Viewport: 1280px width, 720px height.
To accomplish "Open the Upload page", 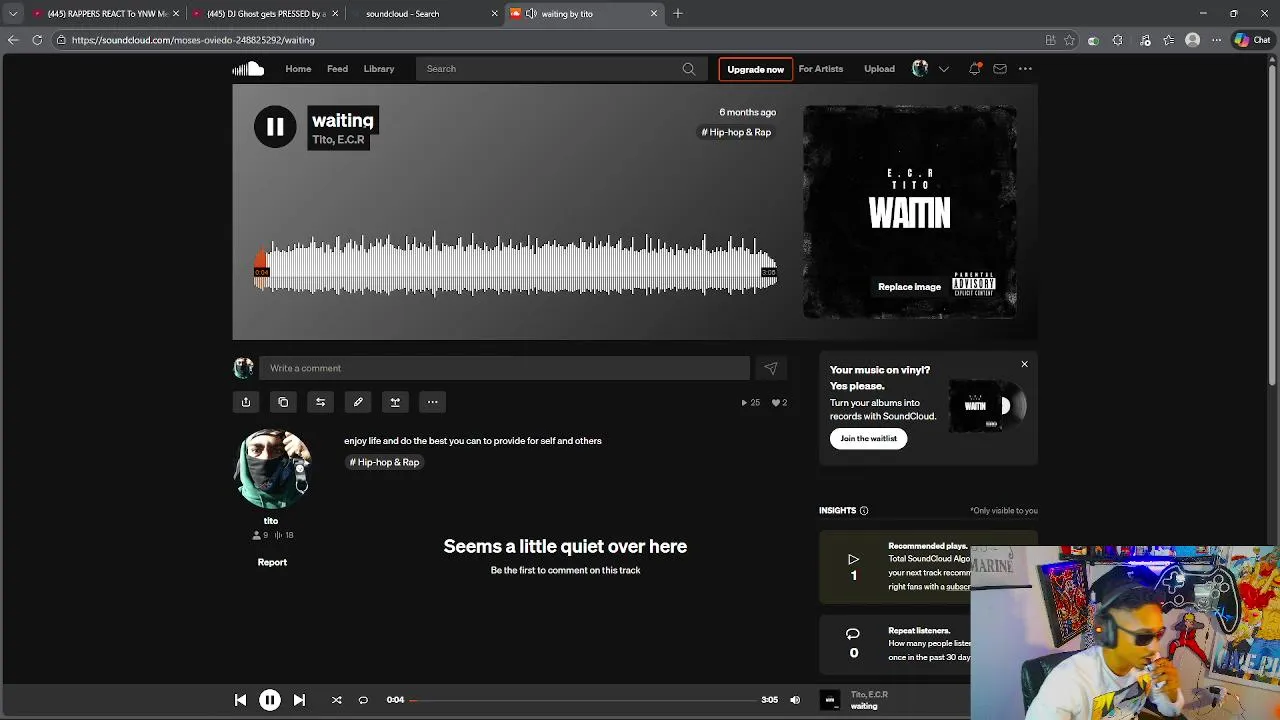I will (879, 69).
